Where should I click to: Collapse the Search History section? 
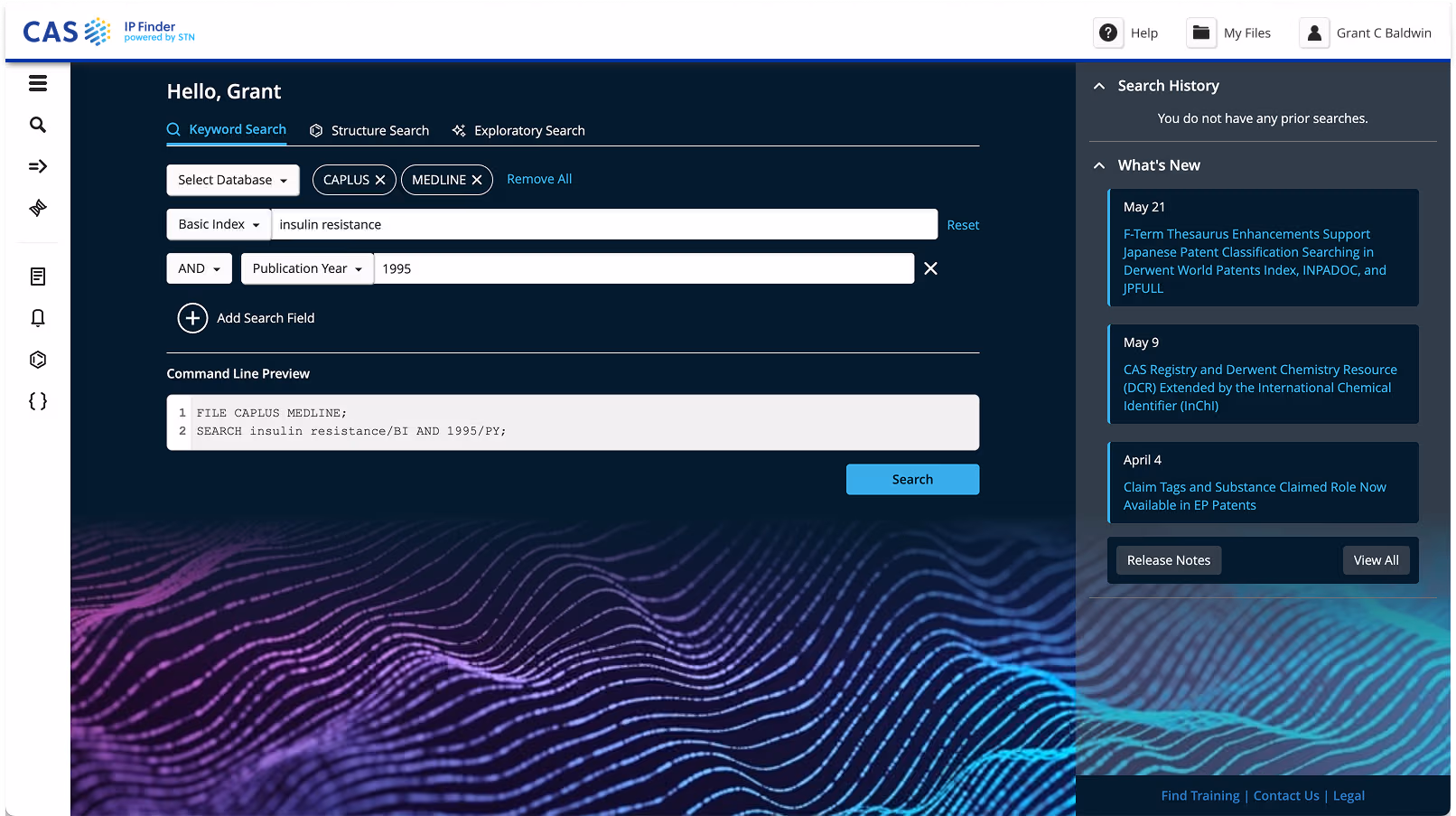[1099, 85]
